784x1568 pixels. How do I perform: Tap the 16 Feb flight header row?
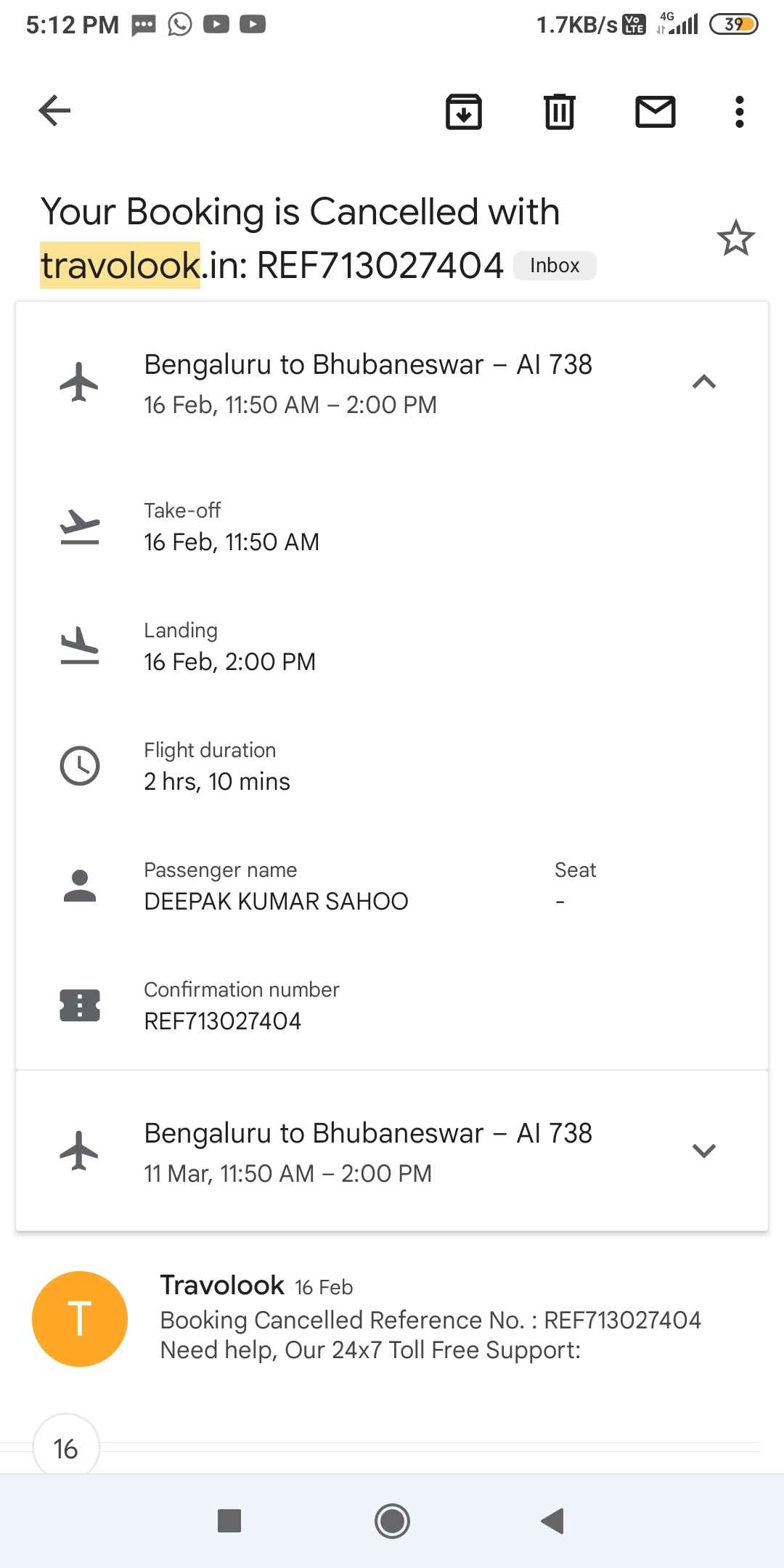tap(367, 383)
